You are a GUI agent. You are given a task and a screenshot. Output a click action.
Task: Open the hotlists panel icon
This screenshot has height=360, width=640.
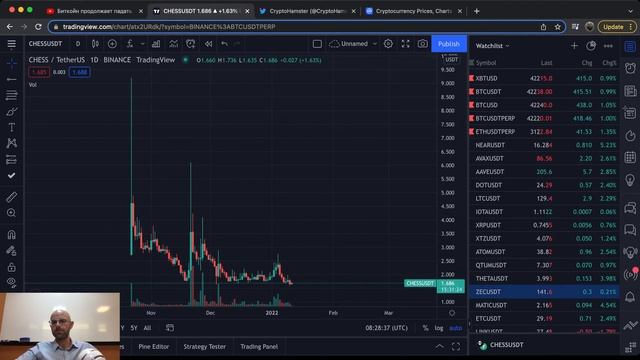pos(630,135)
